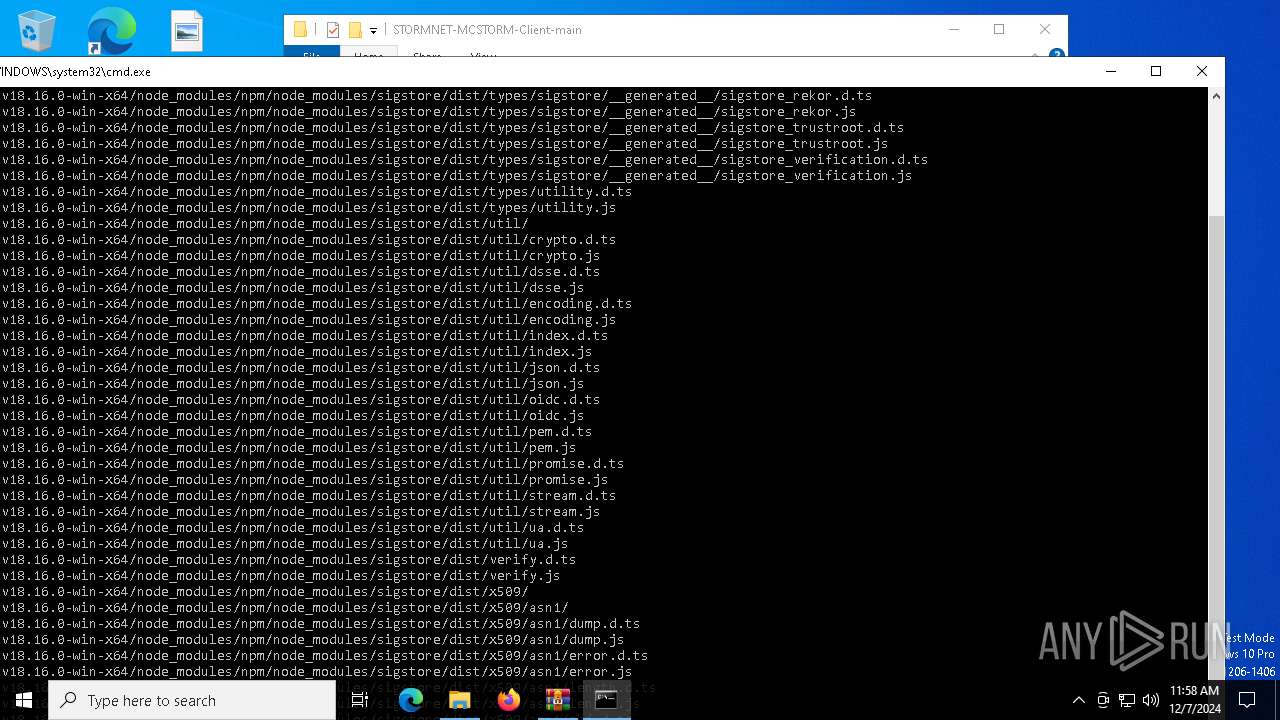Maximize the cmd.exe window
This screenshot has width=1280, height=720.
tap(1156, 71)
